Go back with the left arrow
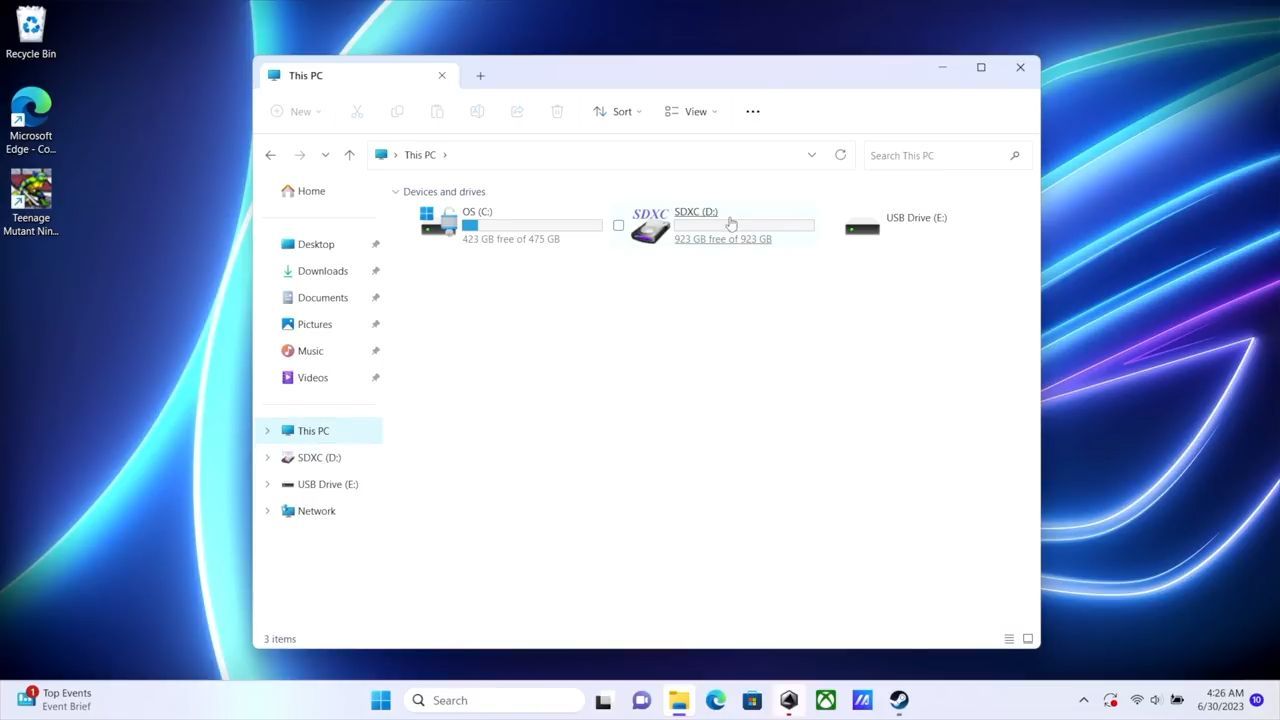The width and height of the screenshot is (1280, 720). pyautogui.click(x=270, y=155)
